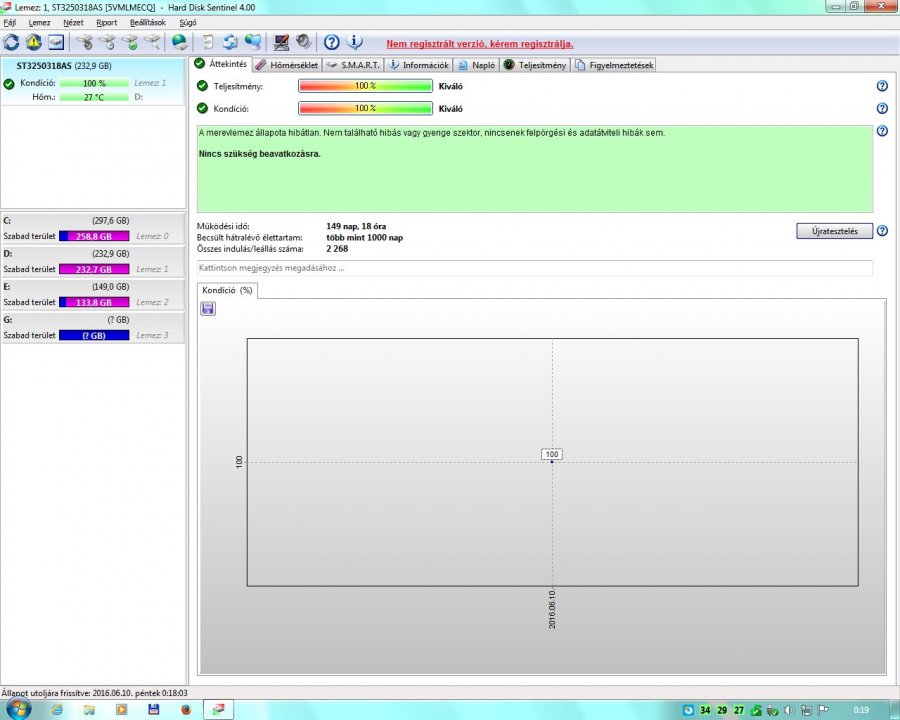Click the hard disk with stethoscope test icon

point(85,42)
